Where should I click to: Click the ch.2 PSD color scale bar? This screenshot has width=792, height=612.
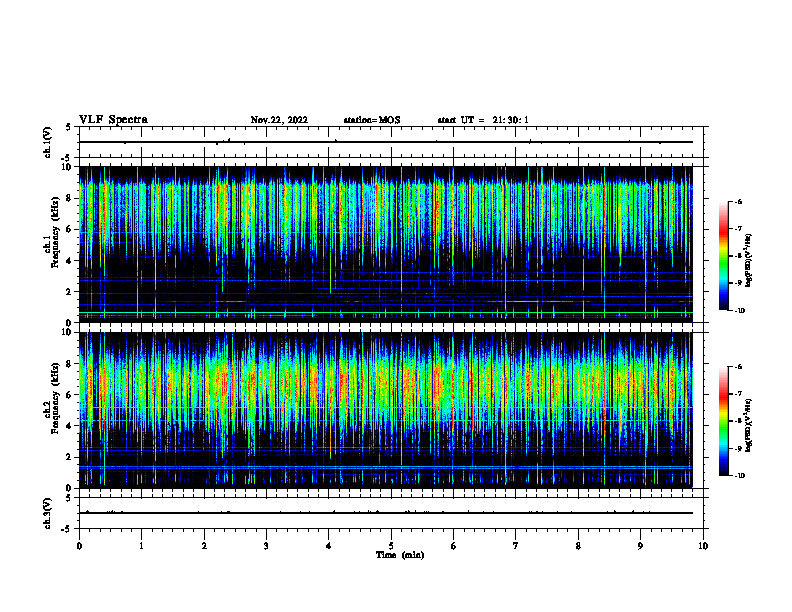[x=724, y=421]
